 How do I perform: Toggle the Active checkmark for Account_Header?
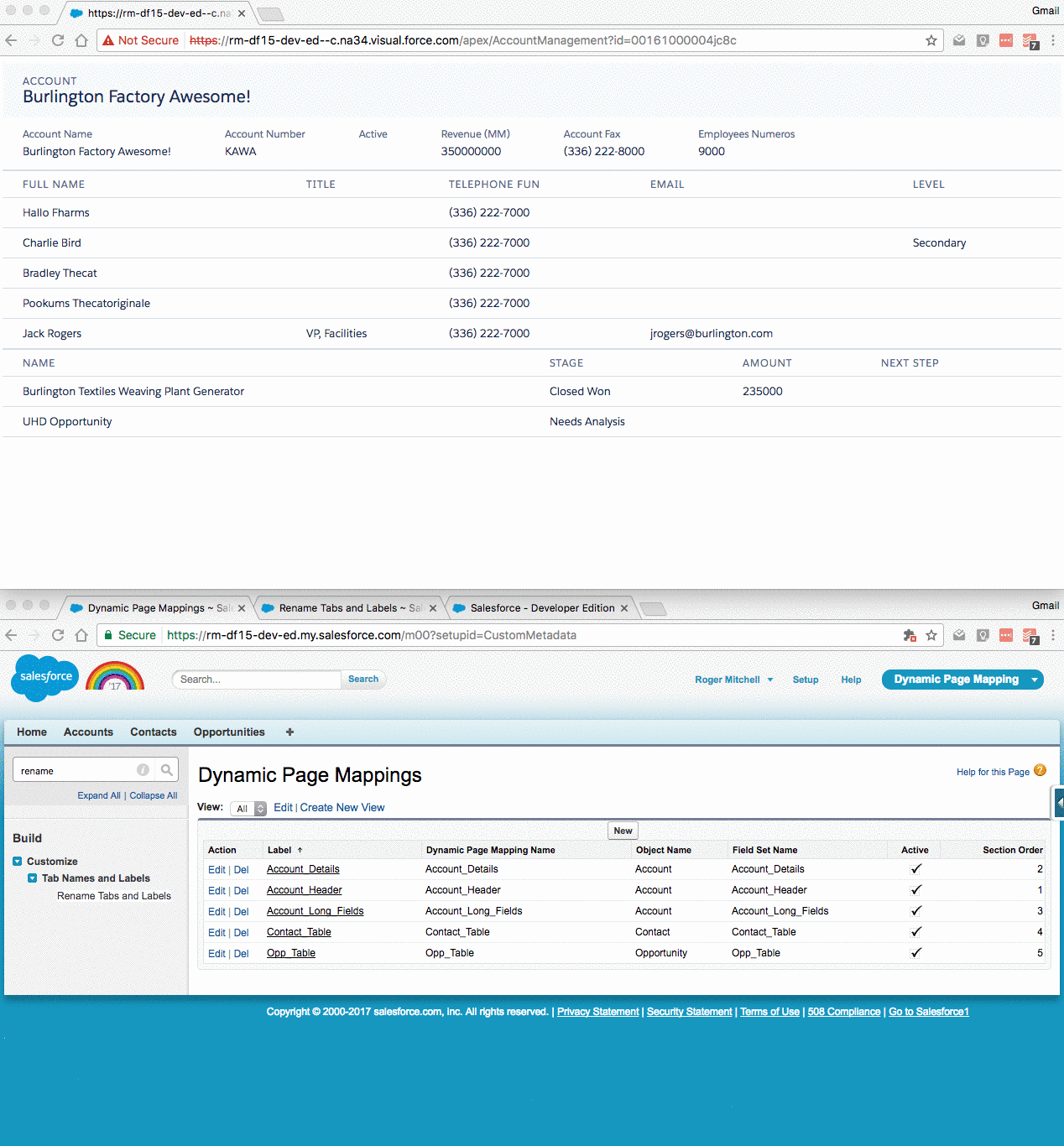click(916, 890)
